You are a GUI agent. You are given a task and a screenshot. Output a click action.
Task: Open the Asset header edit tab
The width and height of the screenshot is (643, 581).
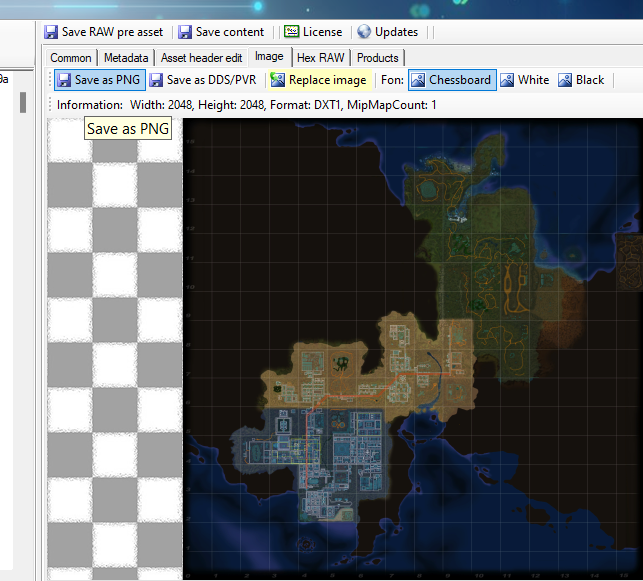coord(201,58)
